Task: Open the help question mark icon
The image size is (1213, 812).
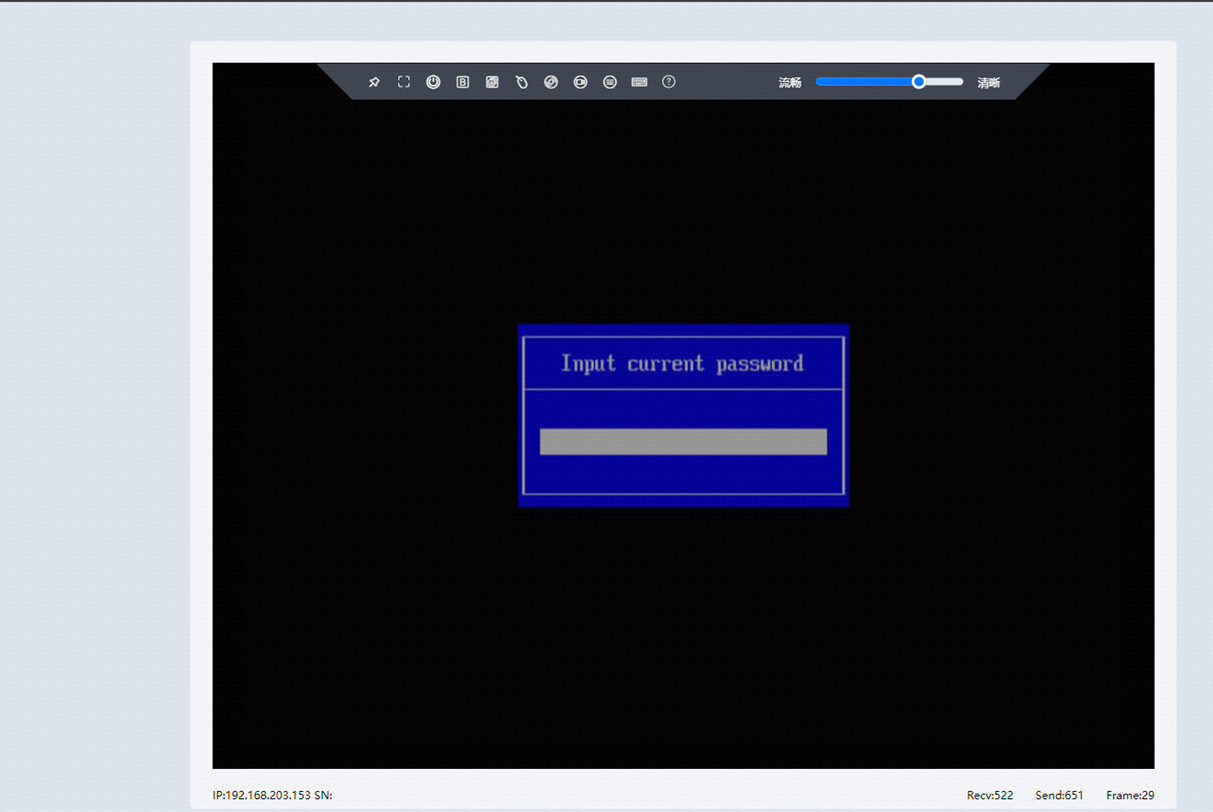Action: pos(669,82)
